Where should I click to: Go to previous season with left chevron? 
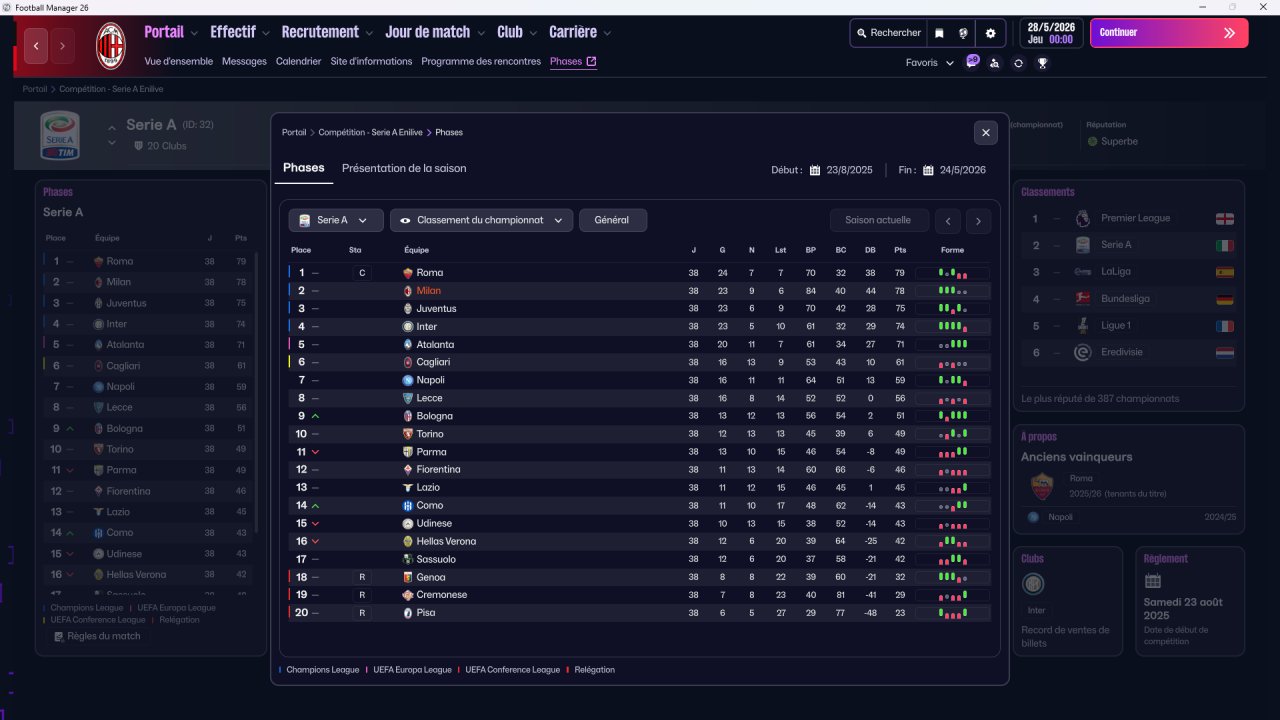point(948,221)
